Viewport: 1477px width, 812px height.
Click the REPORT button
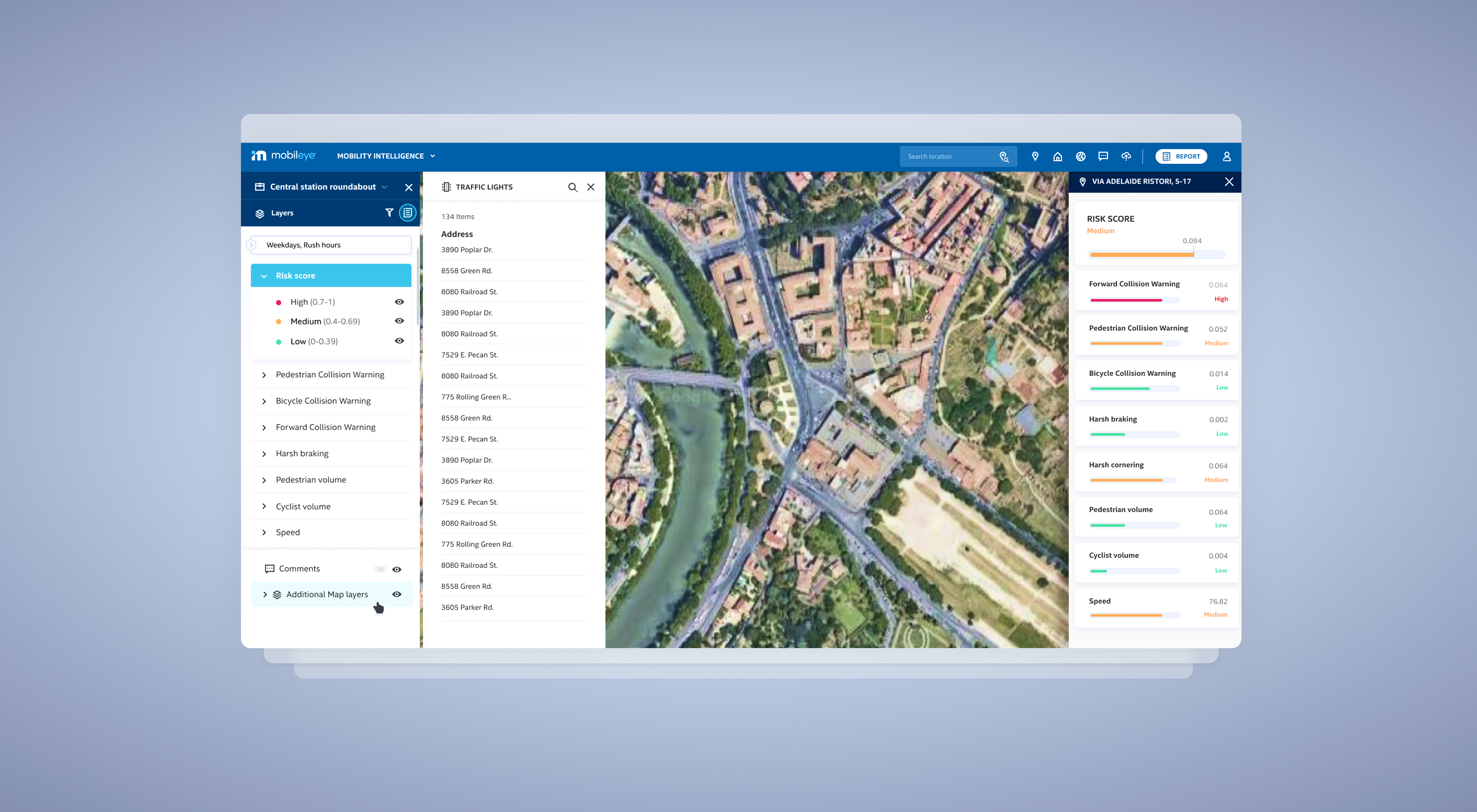coord(1181,156)
